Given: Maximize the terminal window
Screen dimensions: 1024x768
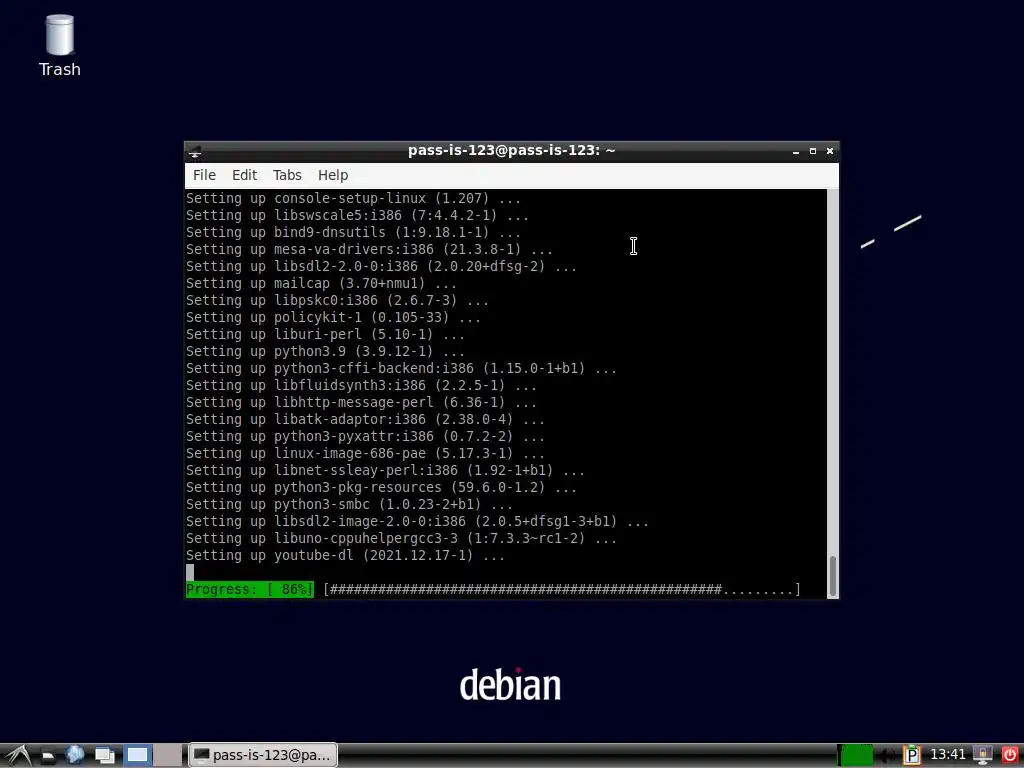Looking at the screenshot, I should tap(812, 151).
